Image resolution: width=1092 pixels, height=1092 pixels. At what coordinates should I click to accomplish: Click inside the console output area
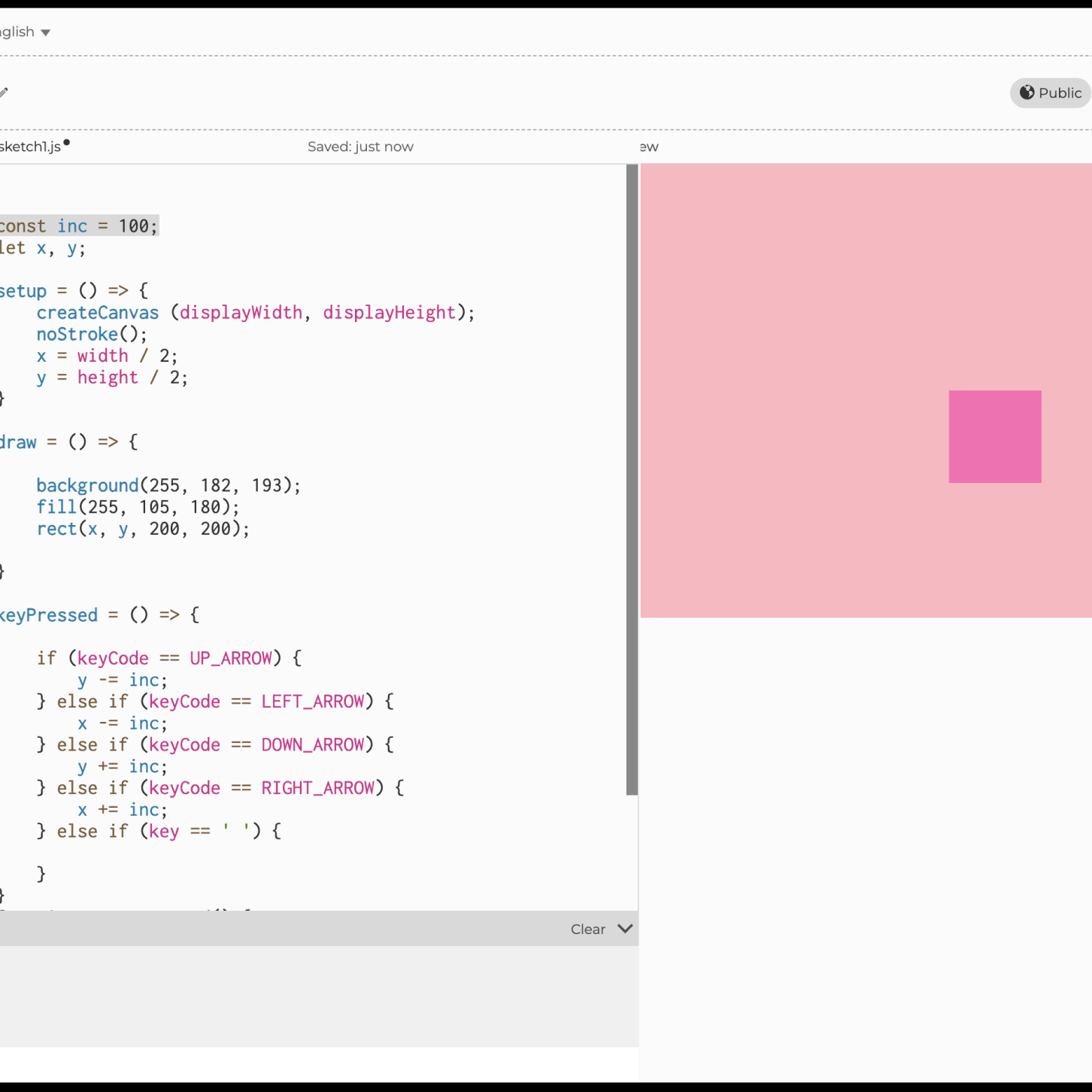coord(319,996)
